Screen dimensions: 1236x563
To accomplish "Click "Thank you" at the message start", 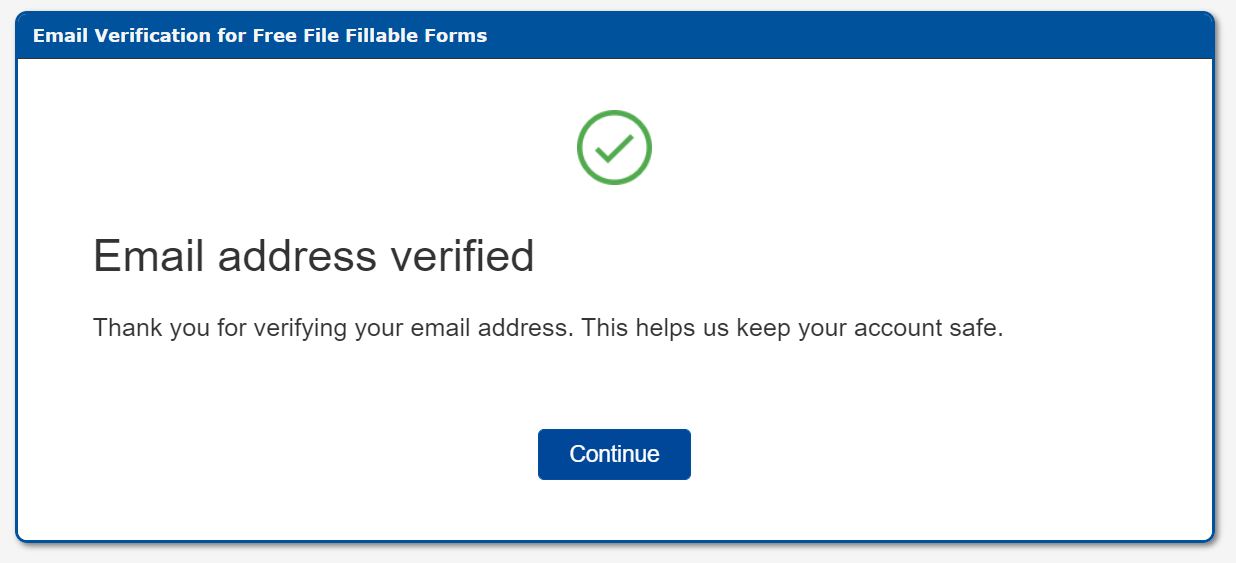I will coord(150,328).
